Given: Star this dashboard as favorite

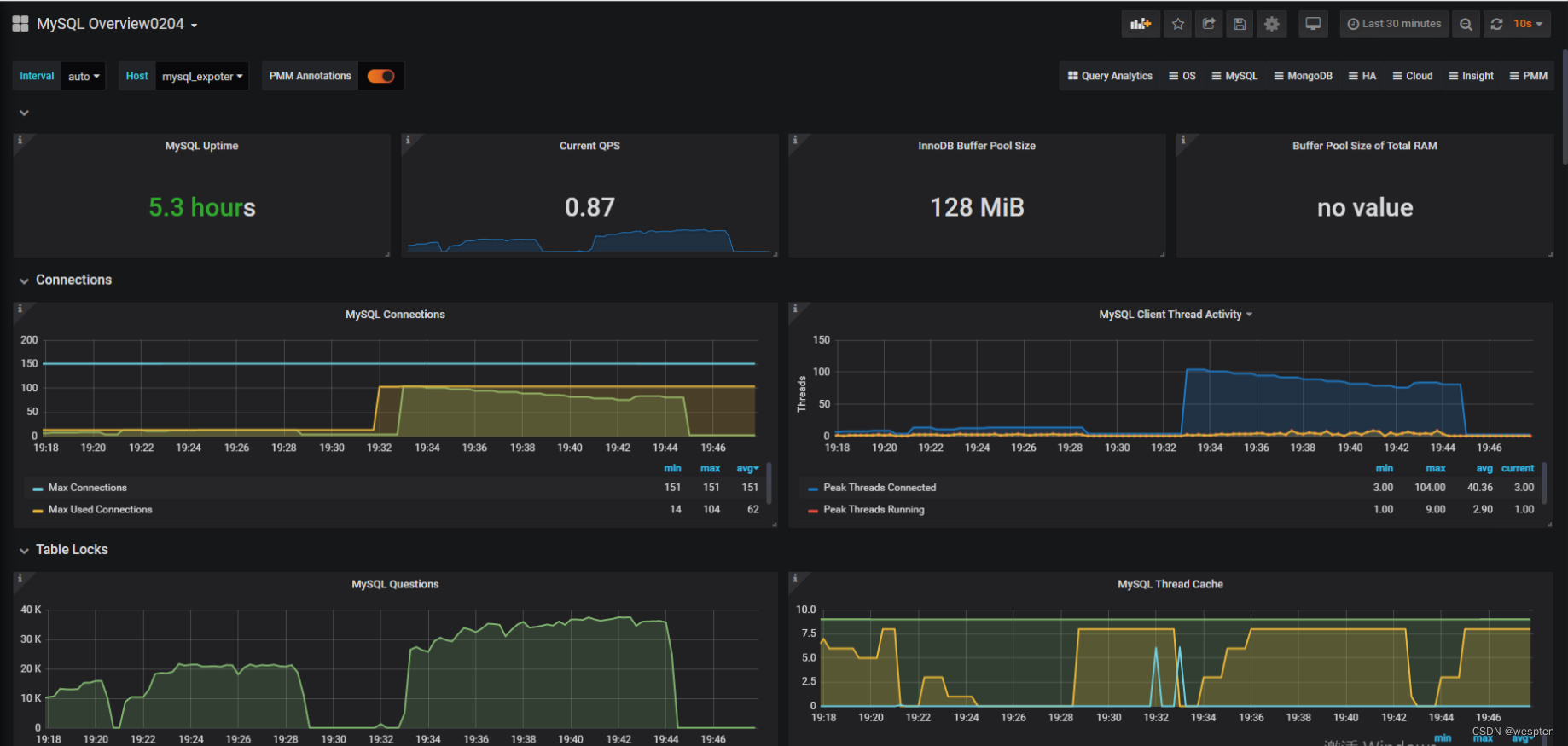Looking at the screenshot, I should (x=1178, y=24).
